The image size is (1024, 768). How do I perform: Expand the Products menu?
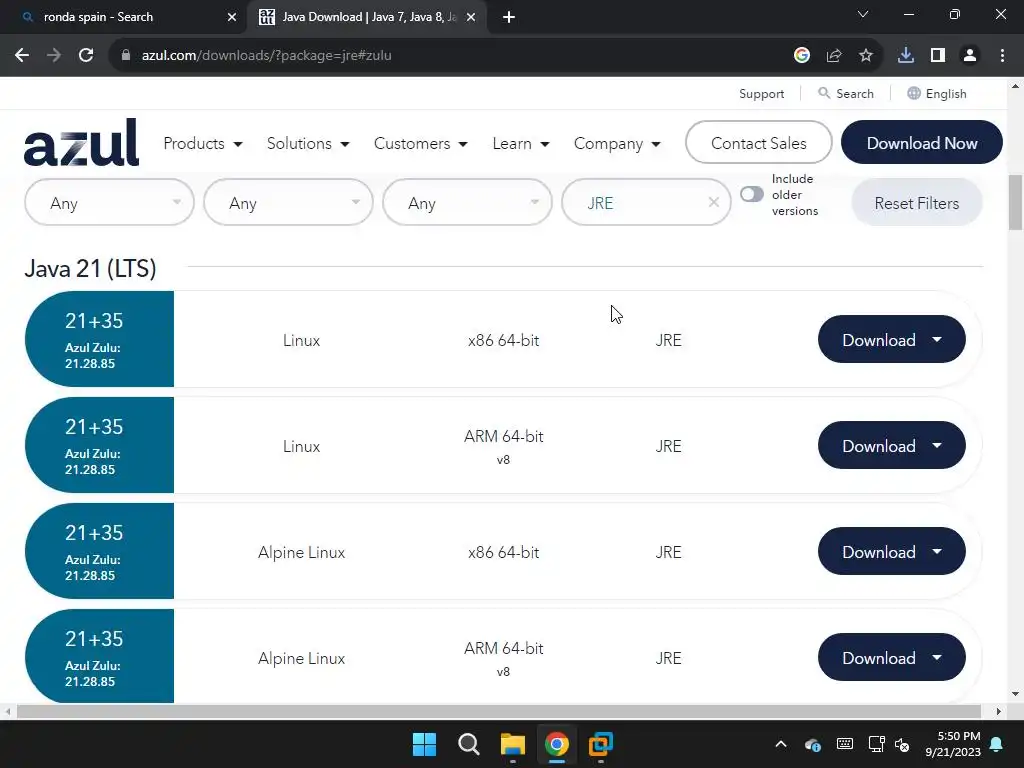click(203, 143)
